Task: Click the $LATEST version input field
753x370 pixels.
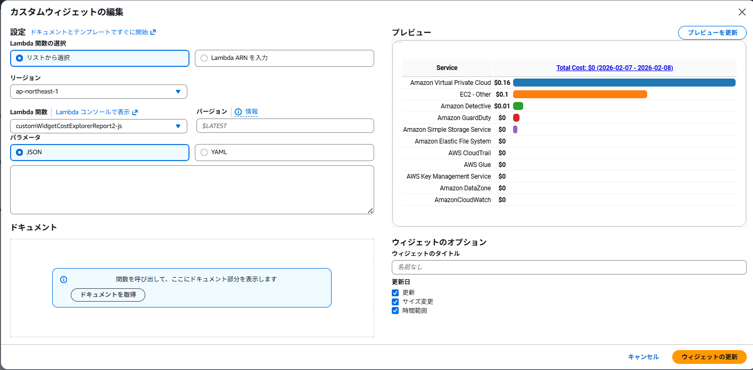Action: click(284, 126)
